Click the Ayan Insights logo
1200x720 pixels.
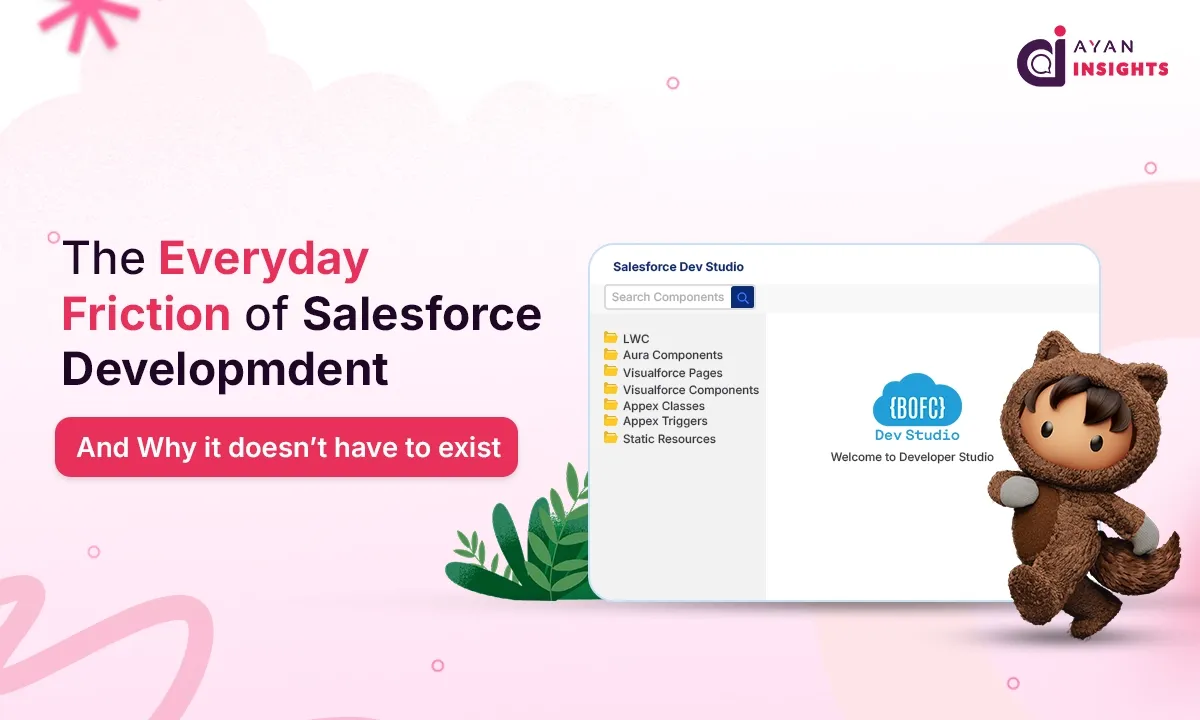[1092, 57]
